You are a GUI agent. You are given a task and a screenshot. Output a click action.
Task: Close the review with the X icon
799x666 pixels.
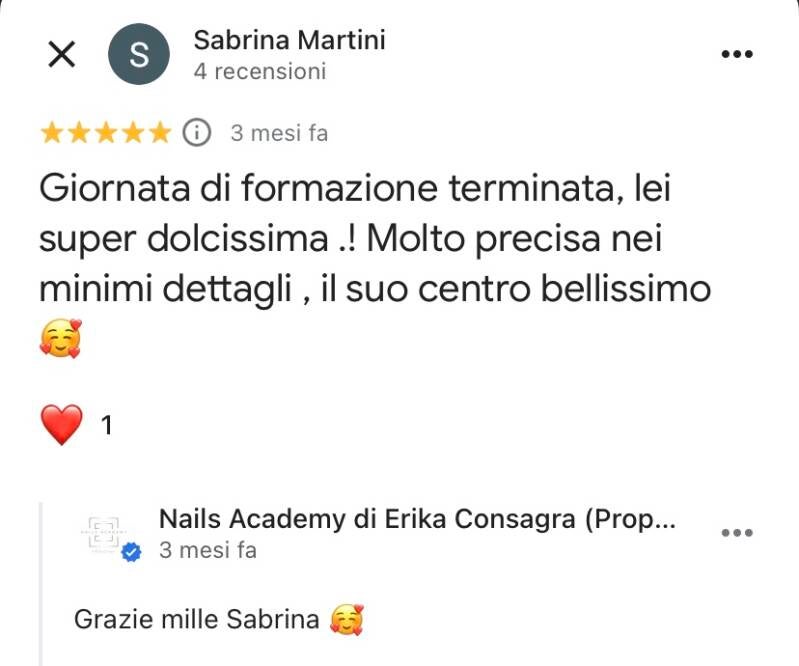tap(62, 54)
